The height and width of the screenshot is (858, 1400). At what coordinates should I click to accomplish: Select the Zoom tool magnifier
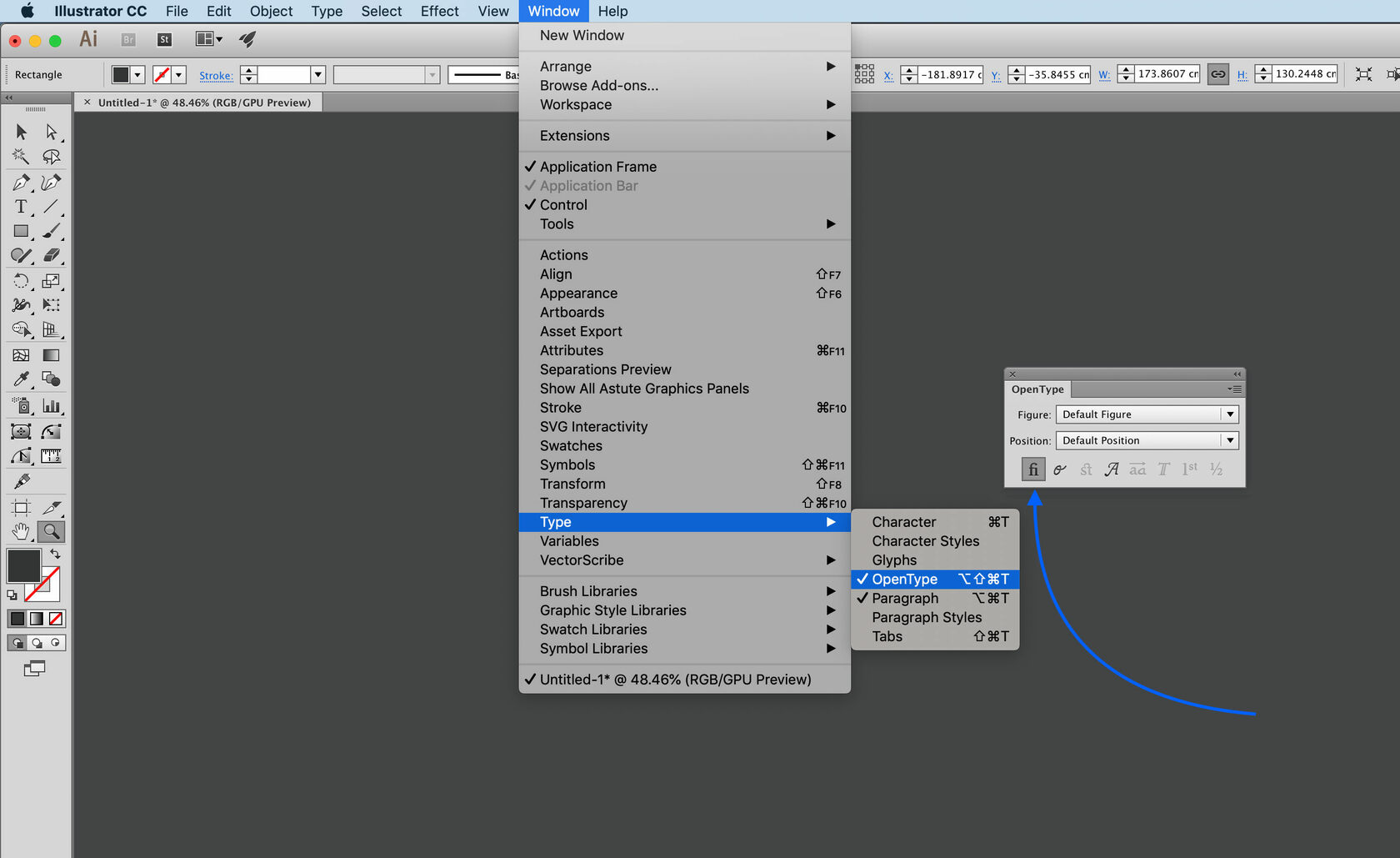point(52,531)
